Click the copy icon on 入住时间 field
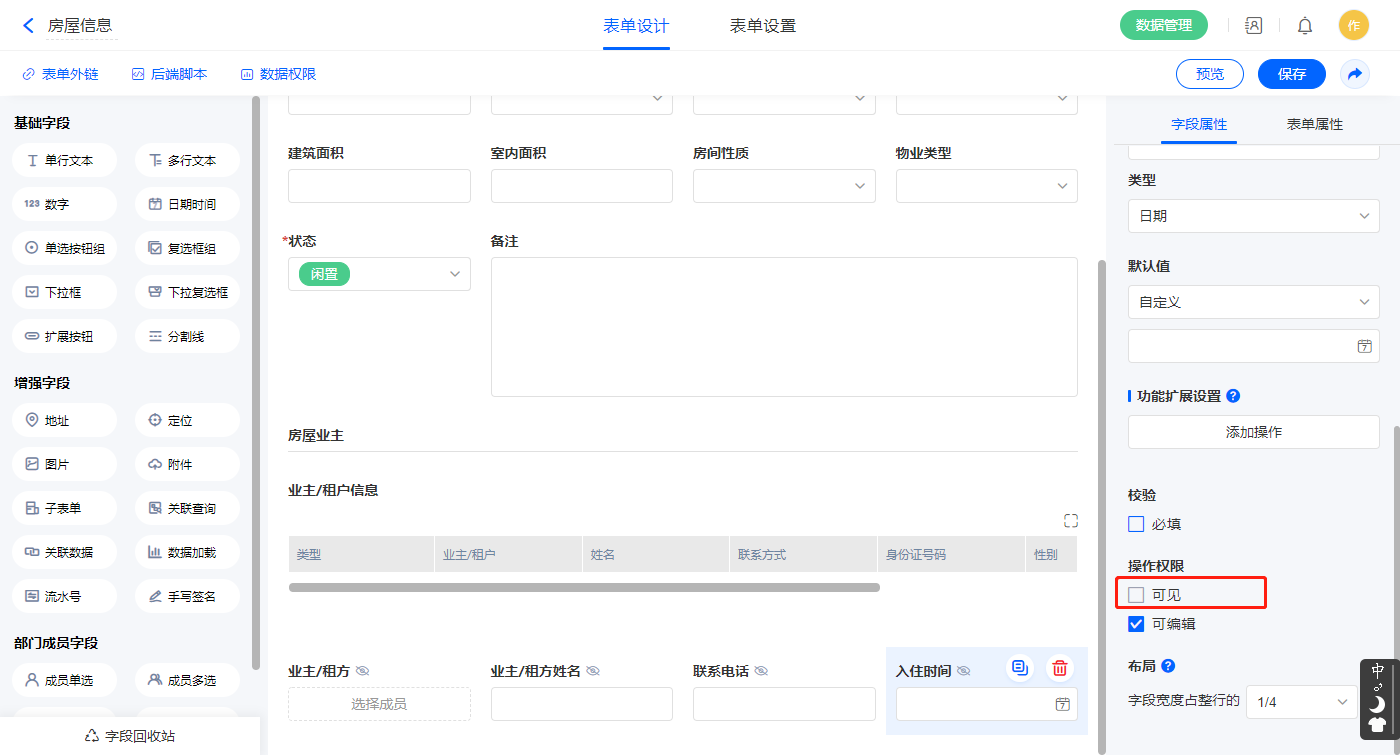 coord(1019,668)
